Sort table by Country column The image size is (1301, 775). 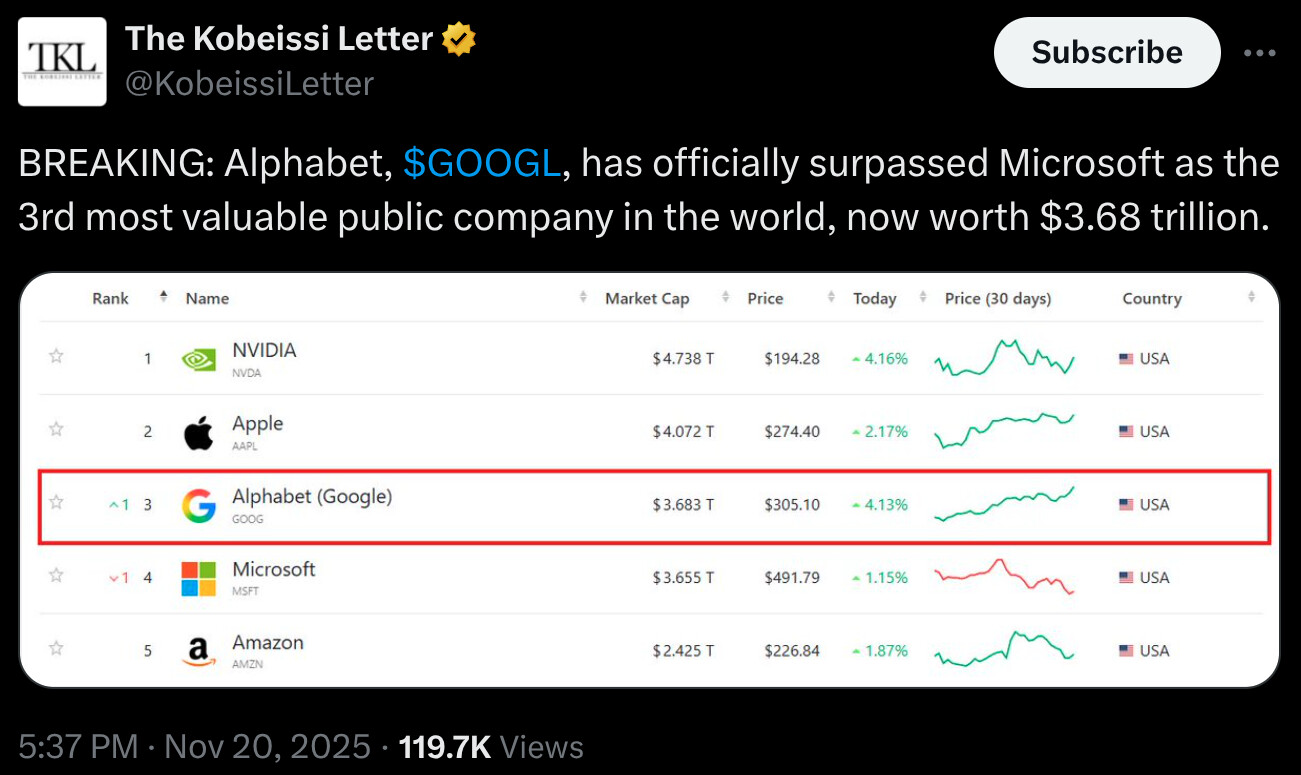pyautogui.click(x=1152, y=298)
